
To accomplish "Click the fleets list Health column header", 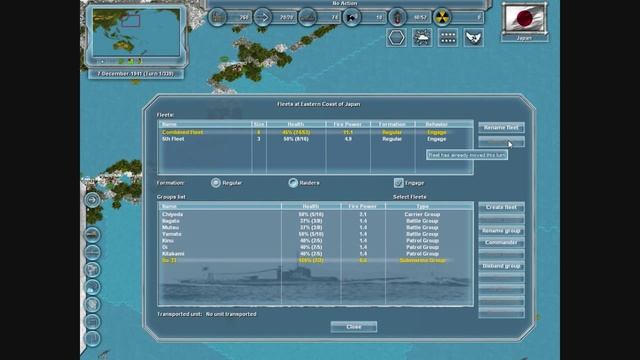I will pos(296,124).
